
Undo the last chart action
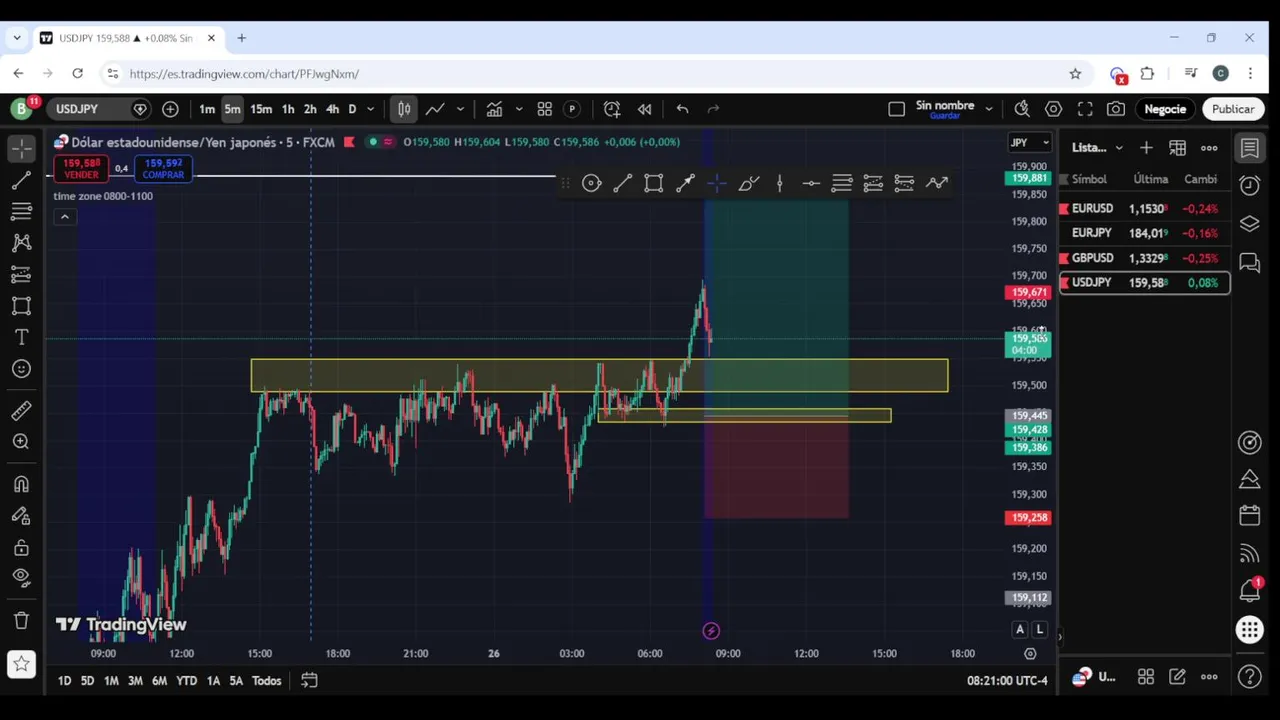click(x=682, y=109)
